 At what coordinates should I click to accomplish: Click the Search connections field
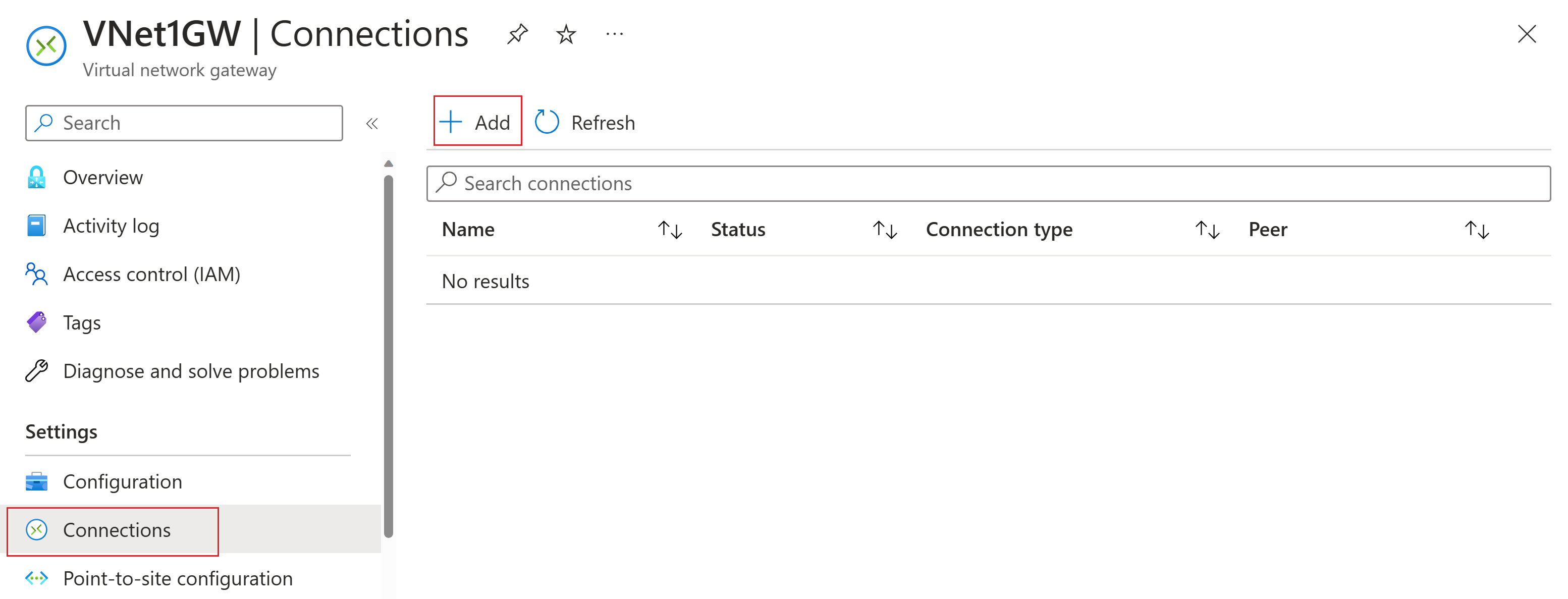tap(989, 183)
